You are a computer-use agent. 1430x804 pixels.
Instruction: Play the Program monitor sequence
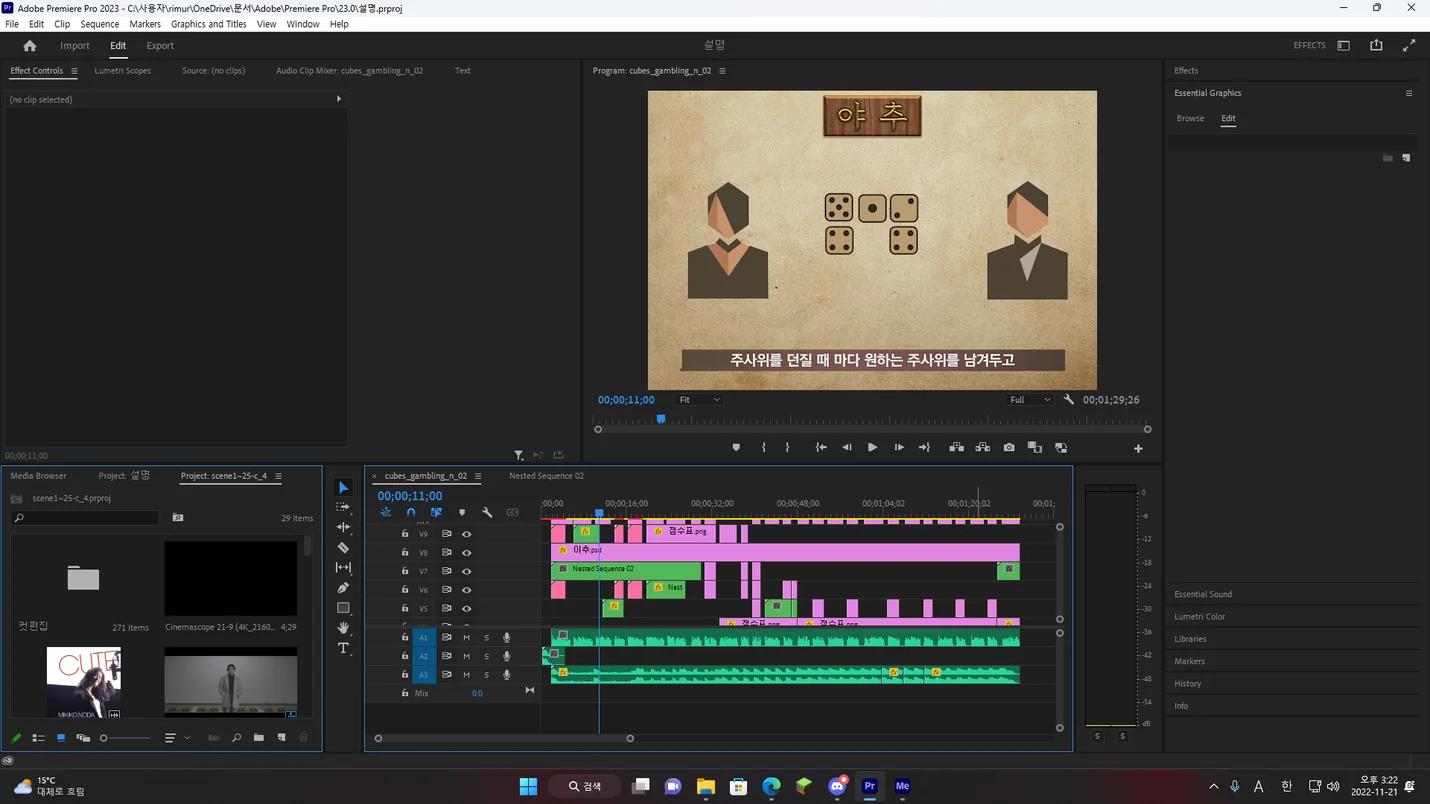(872, 447)
